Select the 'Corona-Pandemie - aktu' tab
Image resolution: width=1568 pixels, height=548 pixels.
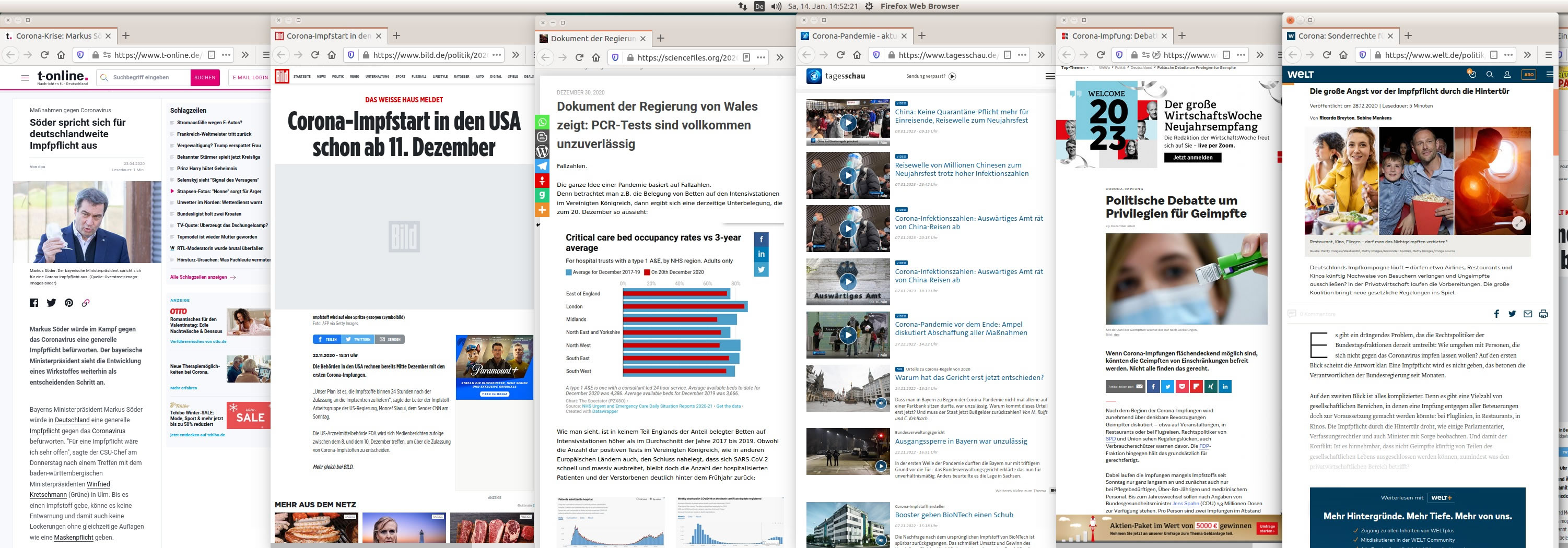pos(854,36)
